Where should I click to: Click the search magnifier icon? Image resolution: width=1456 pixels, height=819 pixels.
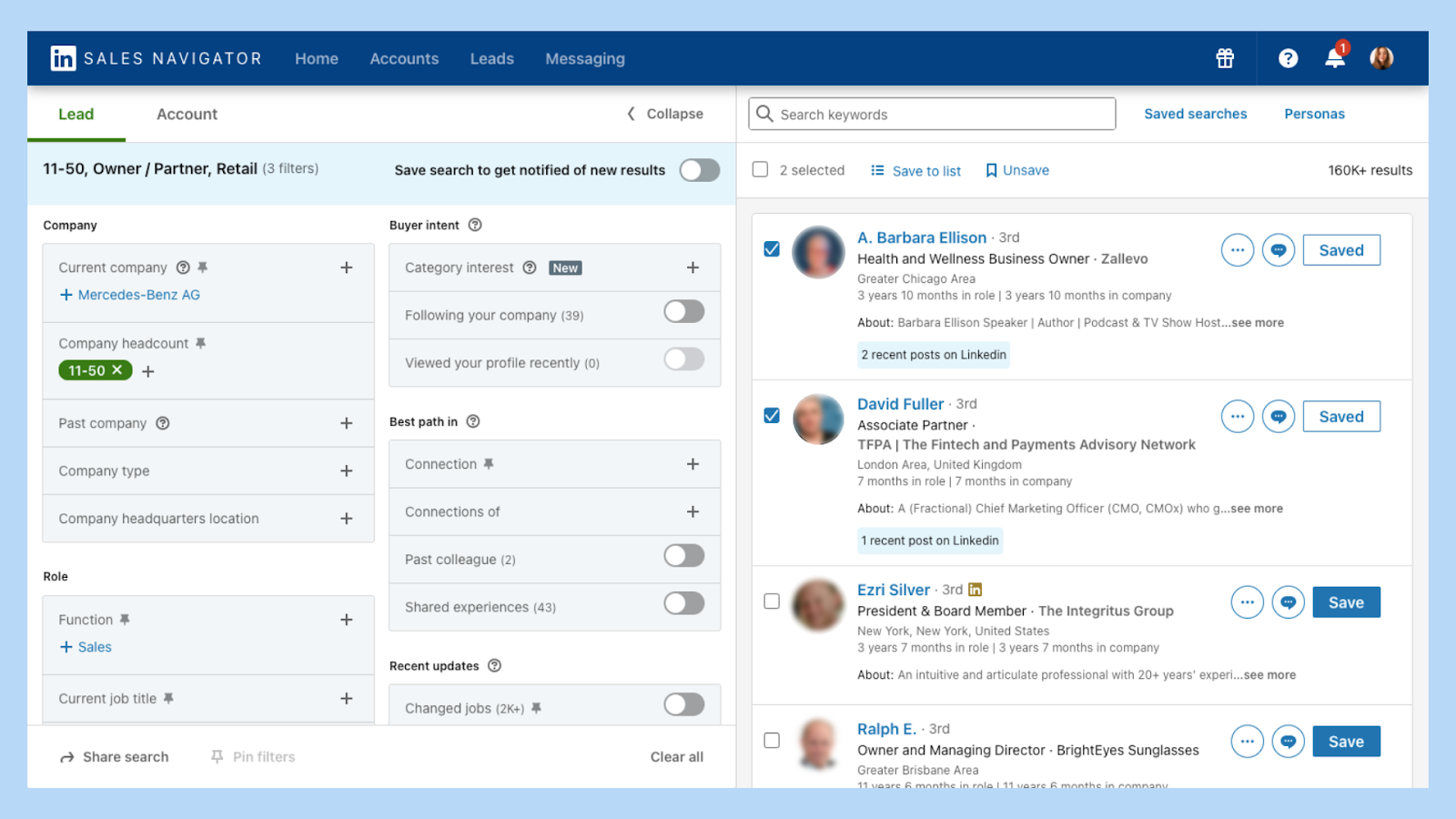point(764,114)
